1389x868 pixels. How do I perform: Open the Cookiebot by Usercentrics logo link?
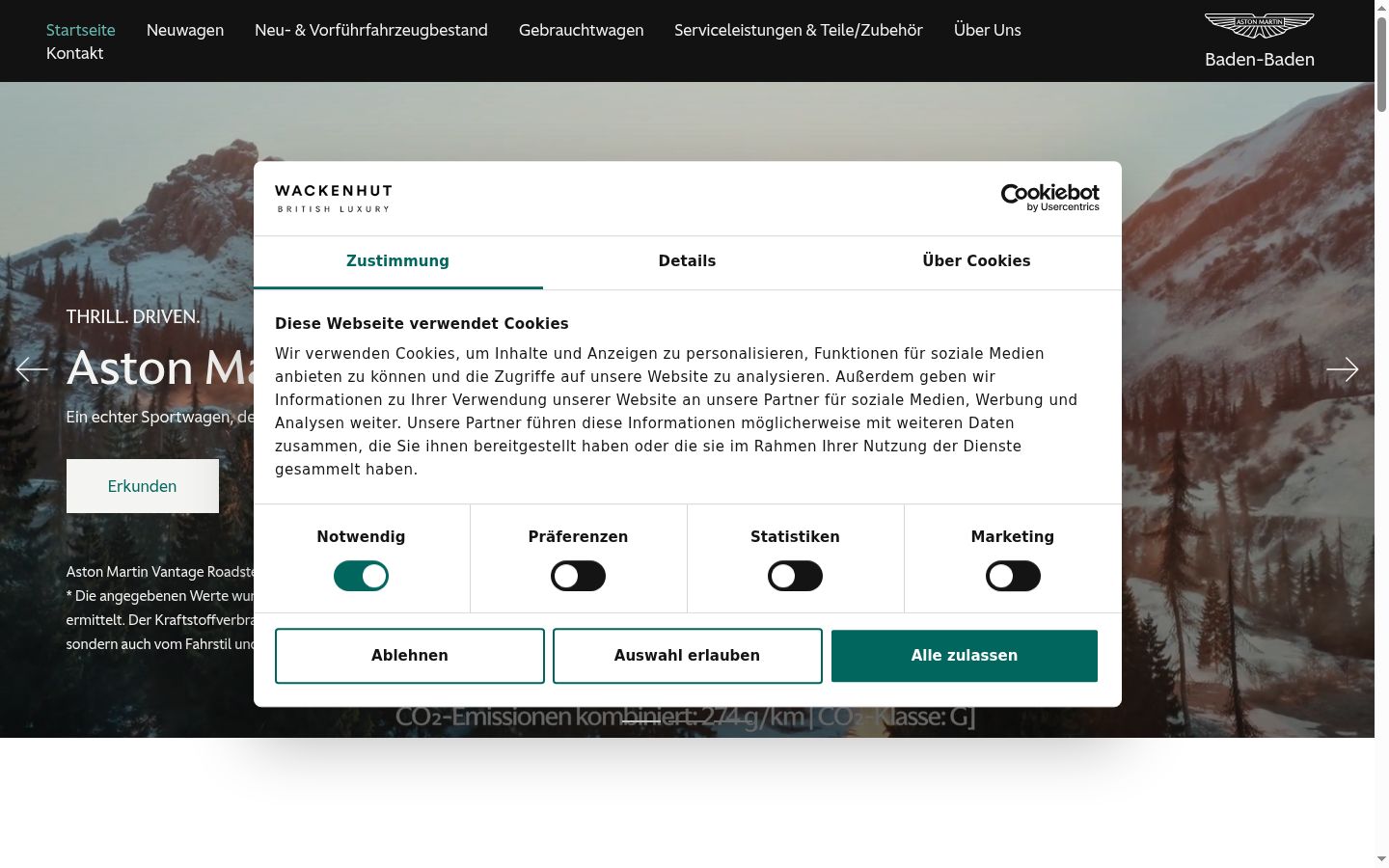[1050, 198]
